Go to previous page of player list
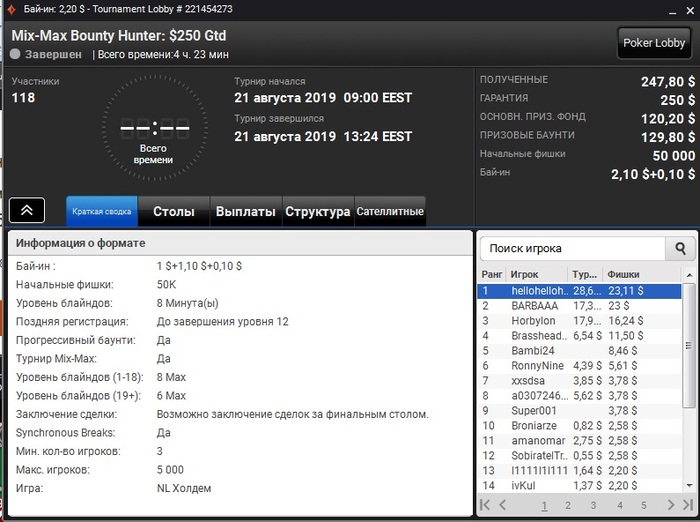The image size is (700, 522). coord(503,505)
